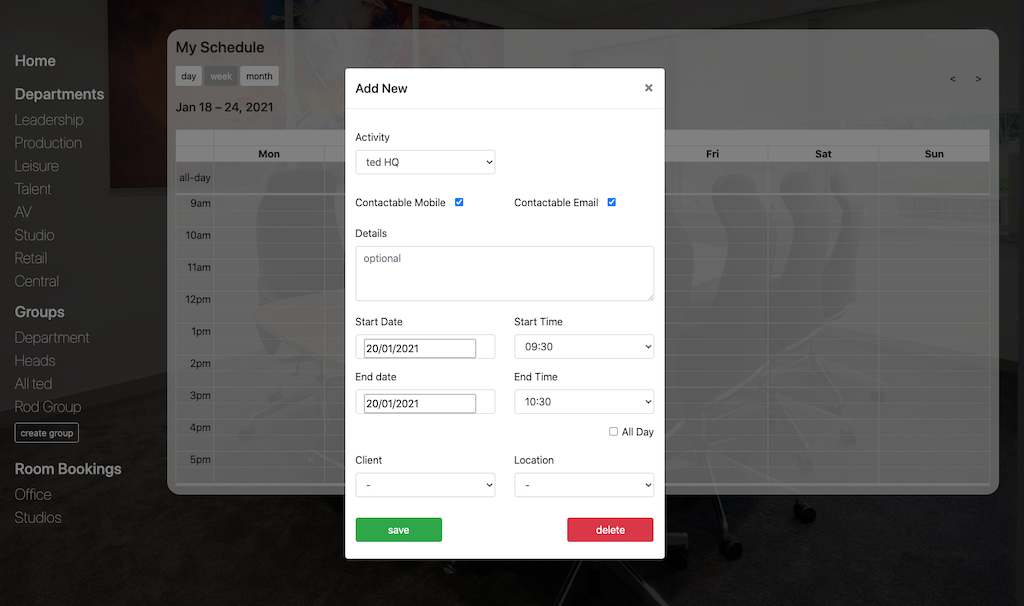Screen dimensions: 1024x606
Task: Enable the All Day checkbox
Action: (613, 432)
